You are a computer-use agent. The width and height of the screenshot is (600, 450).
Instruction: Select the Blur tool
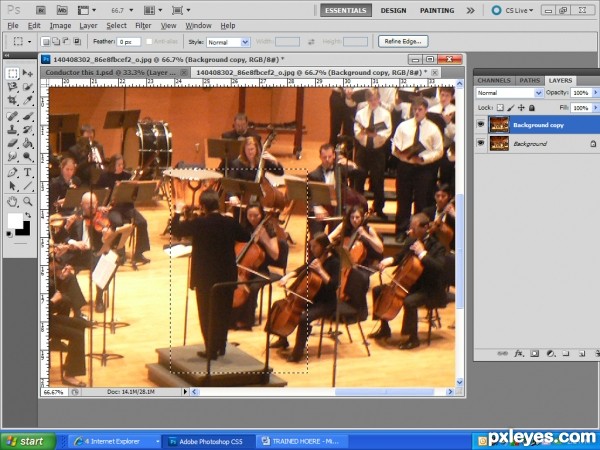point(12,157)
